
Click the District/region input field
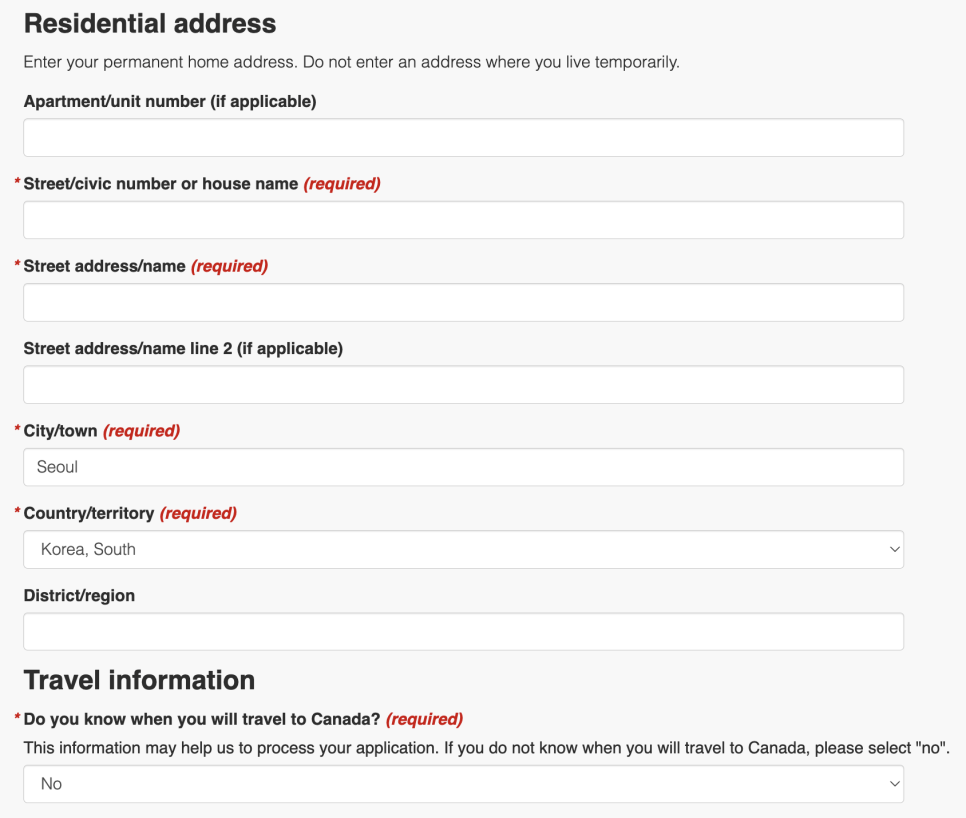point(463,632)
